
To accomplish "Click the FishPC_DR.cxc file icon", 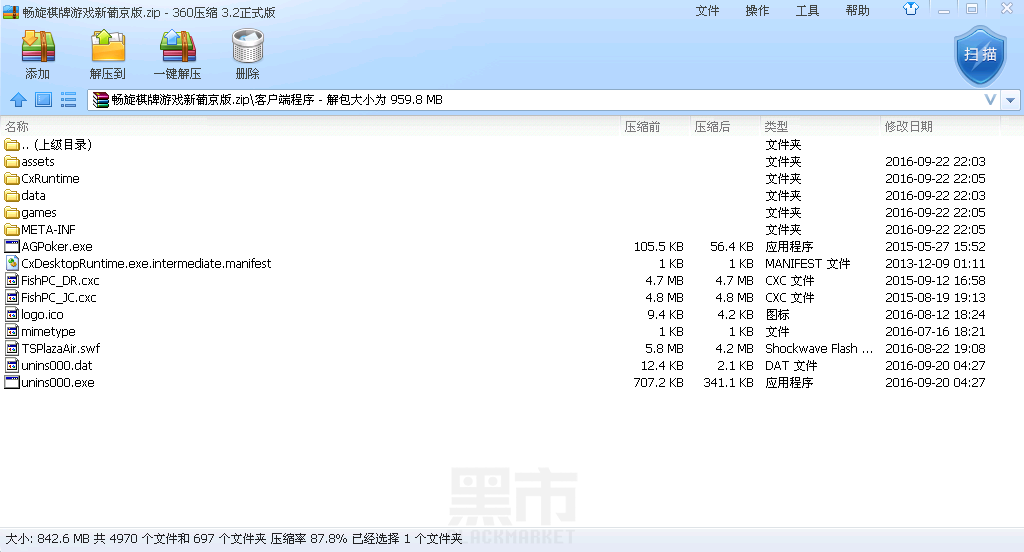I will click(x=12, y=280).
